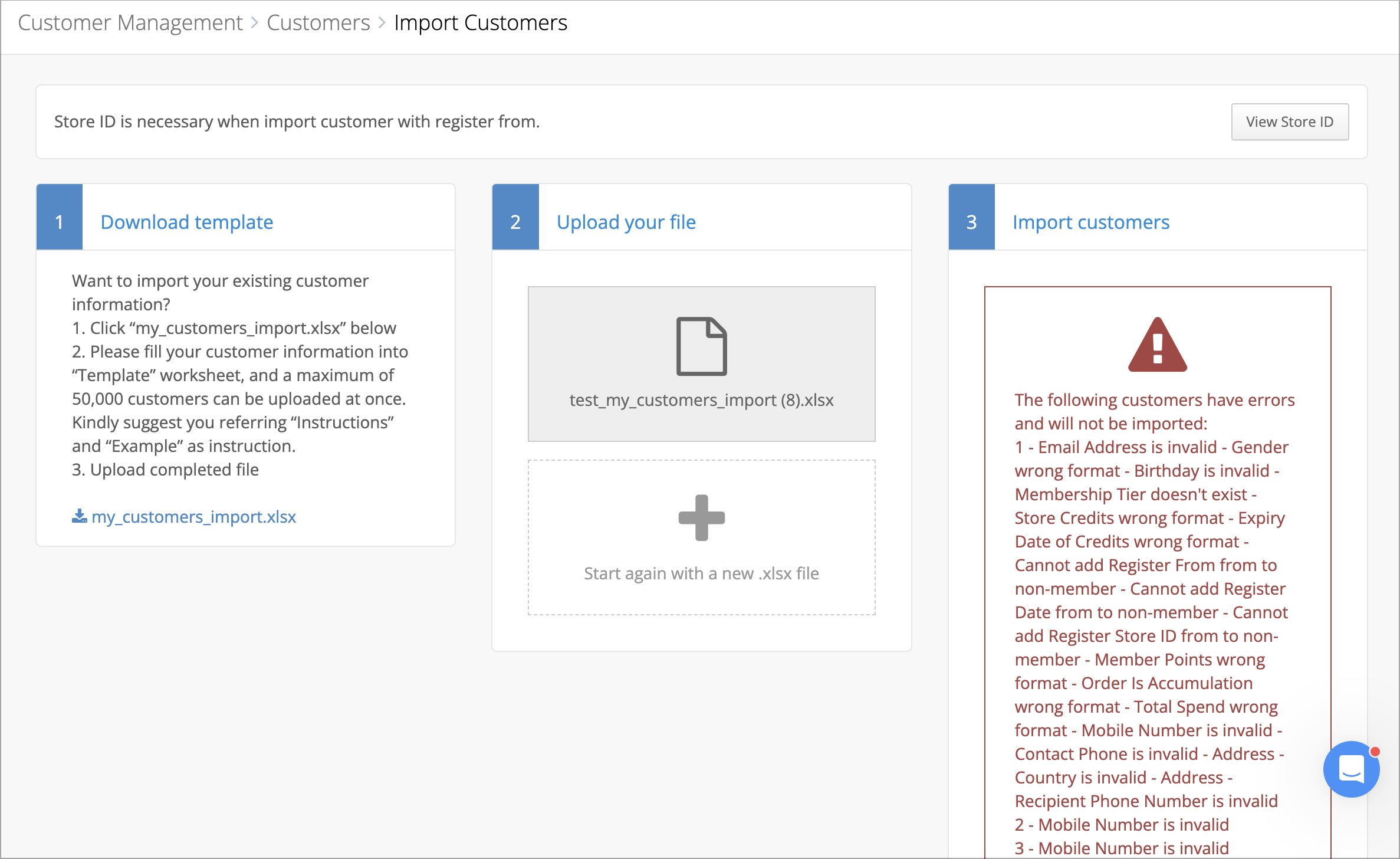This screenshot has width=1400, height=859.
Task: Go to the Customers breadcrumb
Action: tap(318, 23)
